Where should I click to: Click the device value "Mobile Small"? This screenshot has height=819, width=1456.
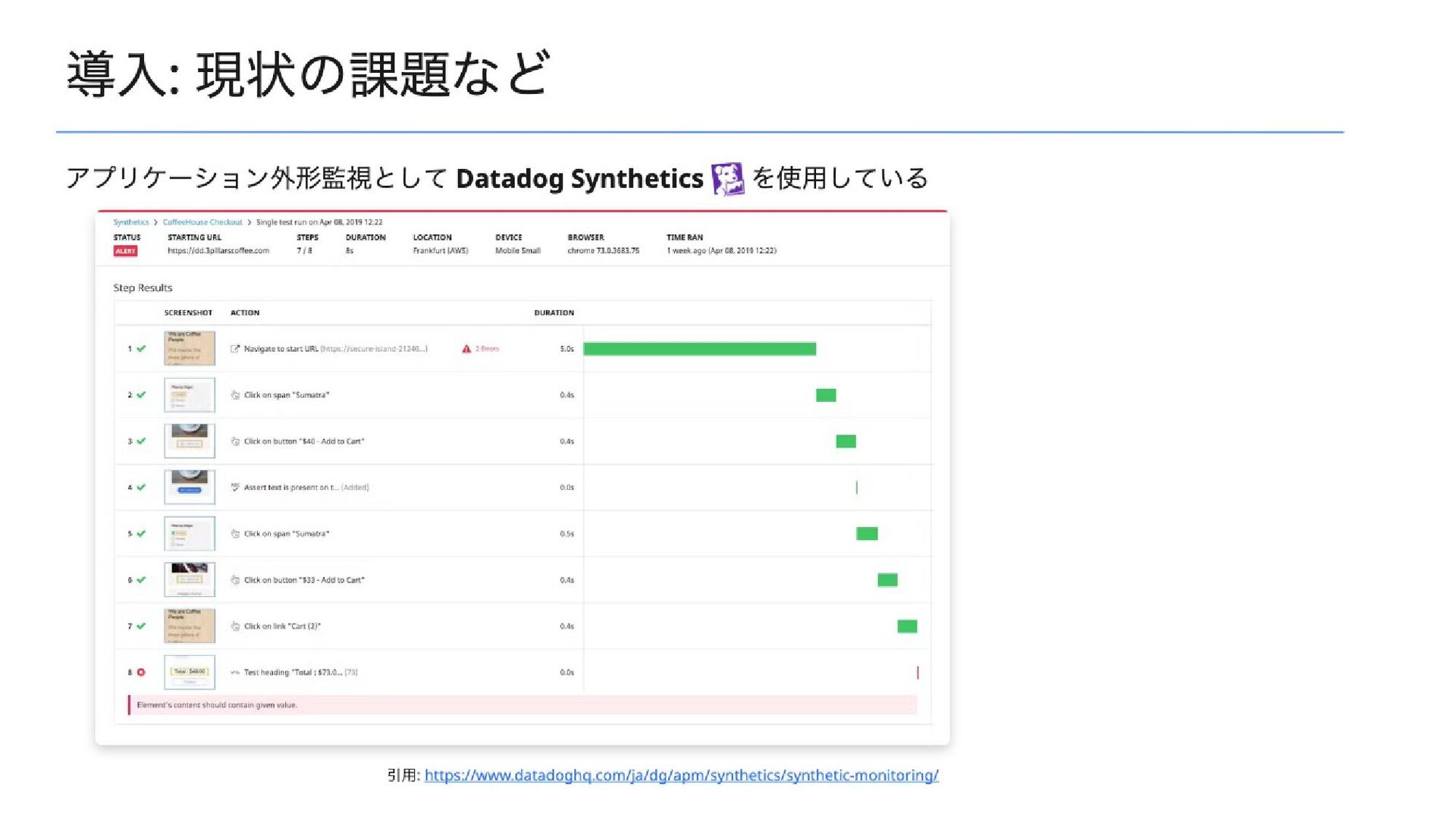[518, 251]
